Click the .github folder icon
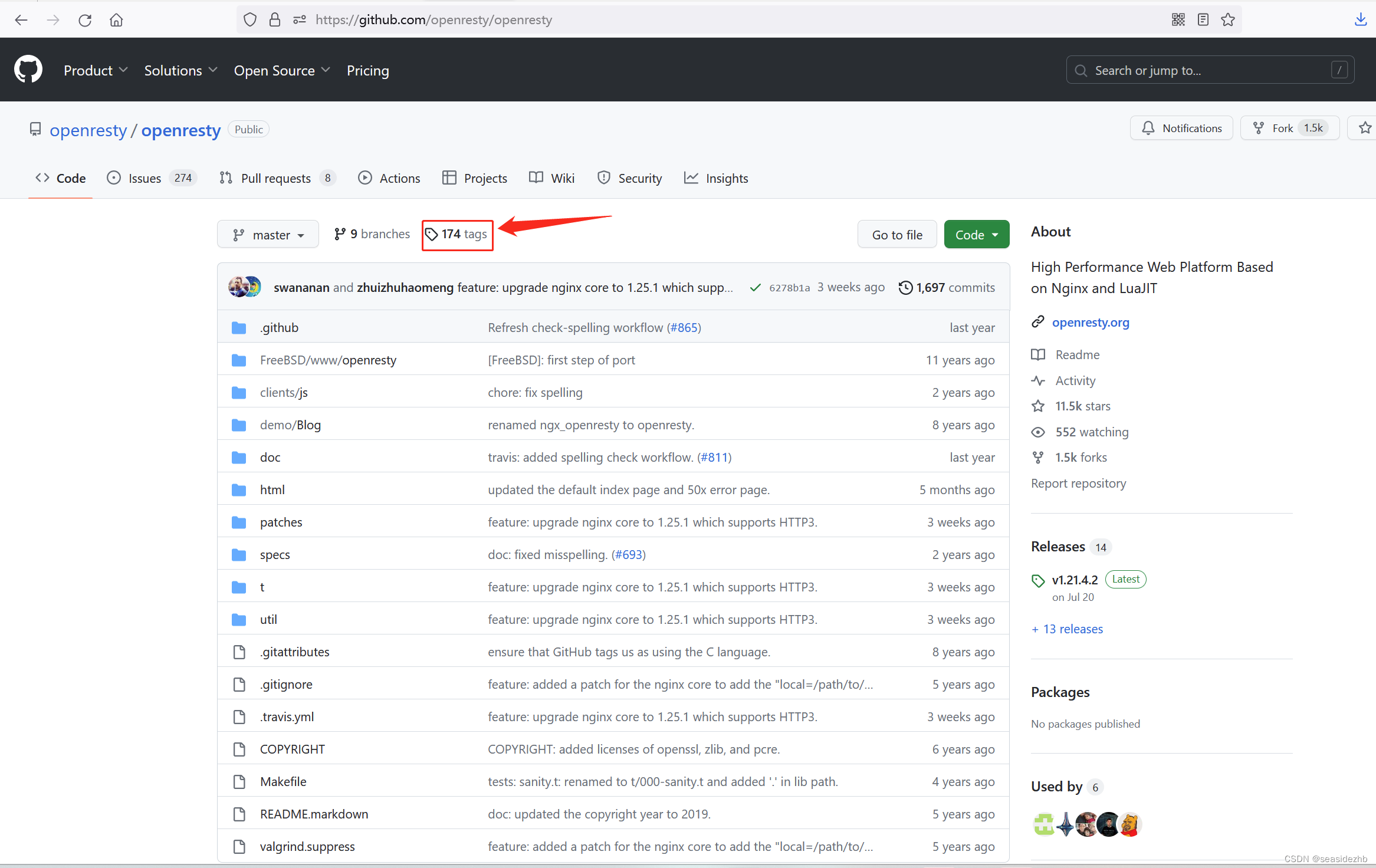The width and height of the screenshot is (1376, 868). (x=239, y=328)
